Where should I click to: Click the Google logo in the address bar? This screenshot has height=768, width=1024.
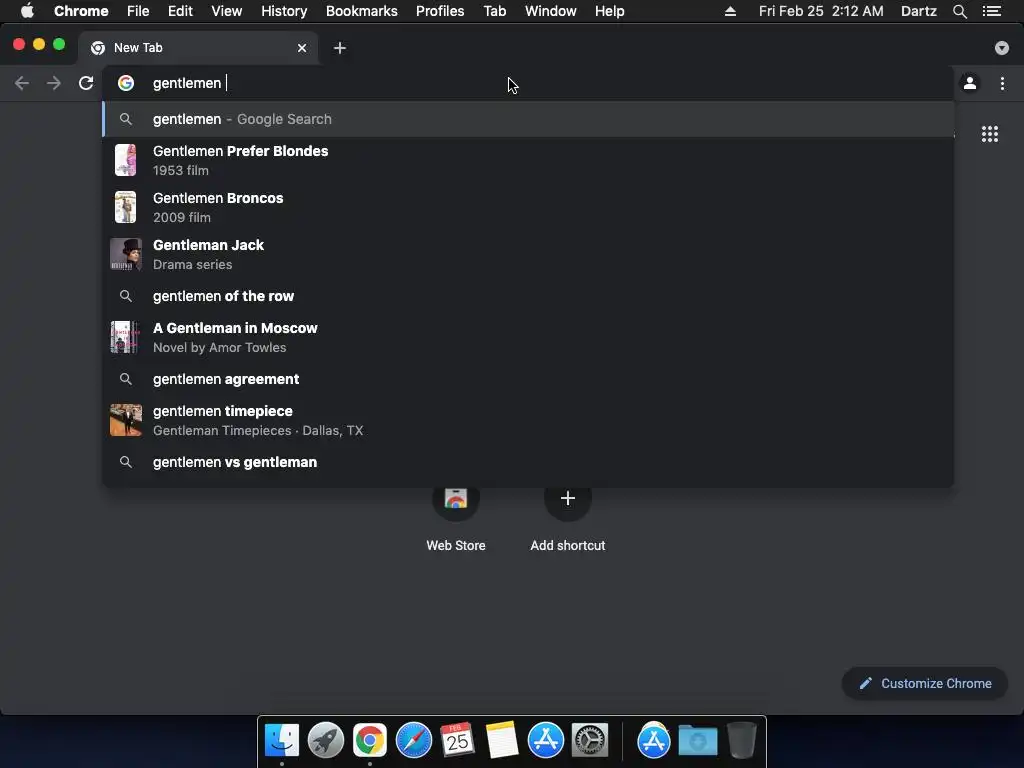pyautogui.click(x=125, y=83)
